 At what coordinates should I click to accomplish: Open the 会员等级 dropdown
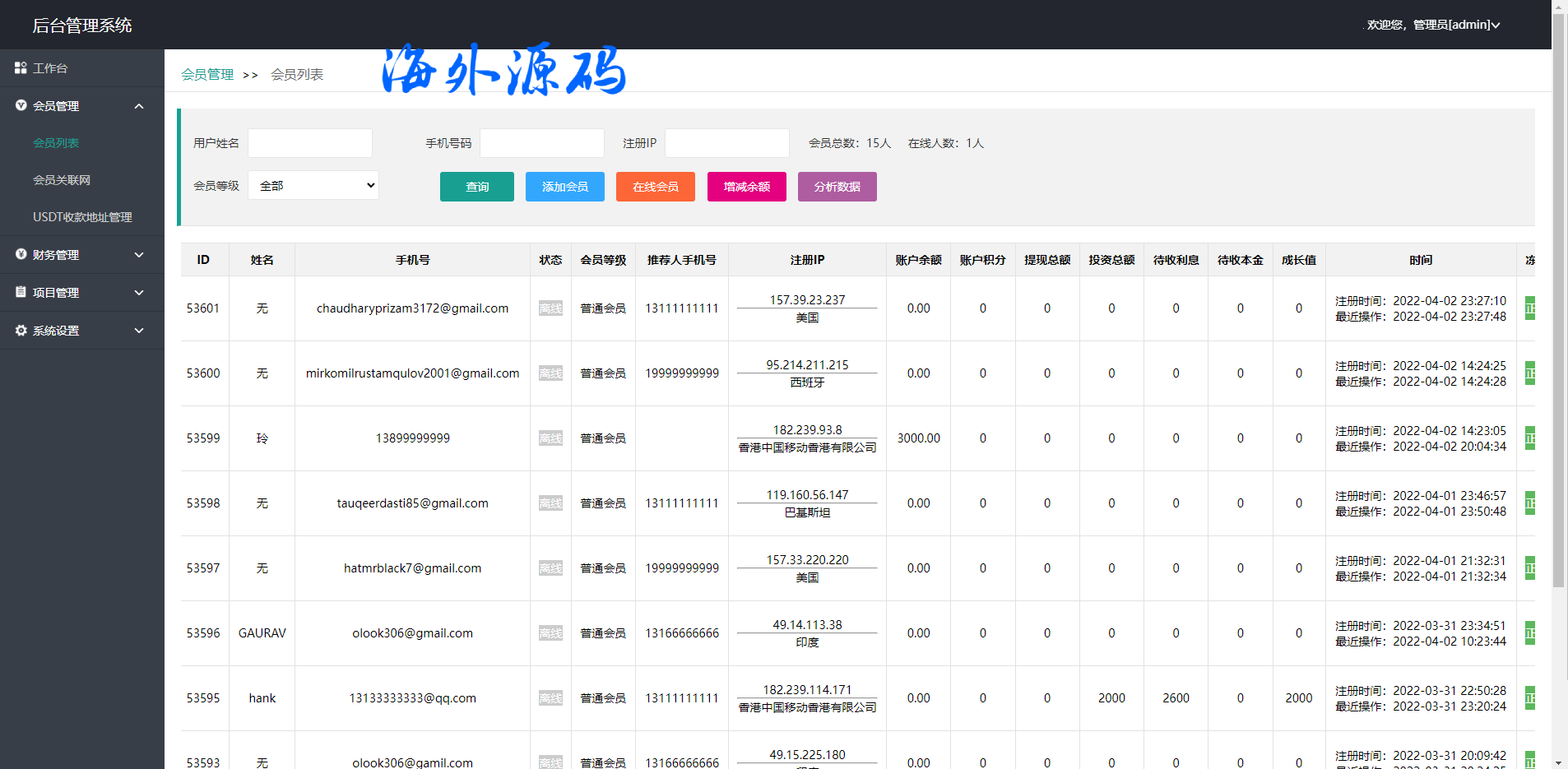pos(313,186)
